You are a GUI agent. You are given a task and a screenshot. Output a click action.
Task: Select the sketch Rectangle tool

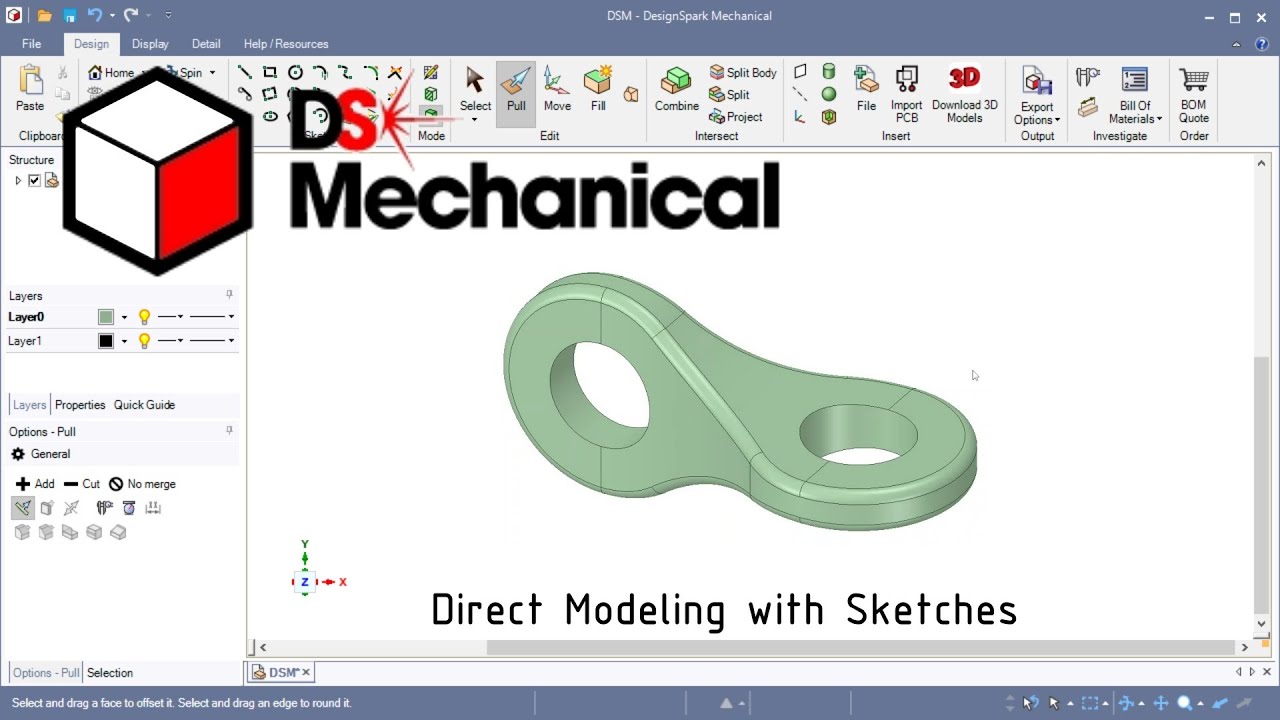(x=270, y=72)
